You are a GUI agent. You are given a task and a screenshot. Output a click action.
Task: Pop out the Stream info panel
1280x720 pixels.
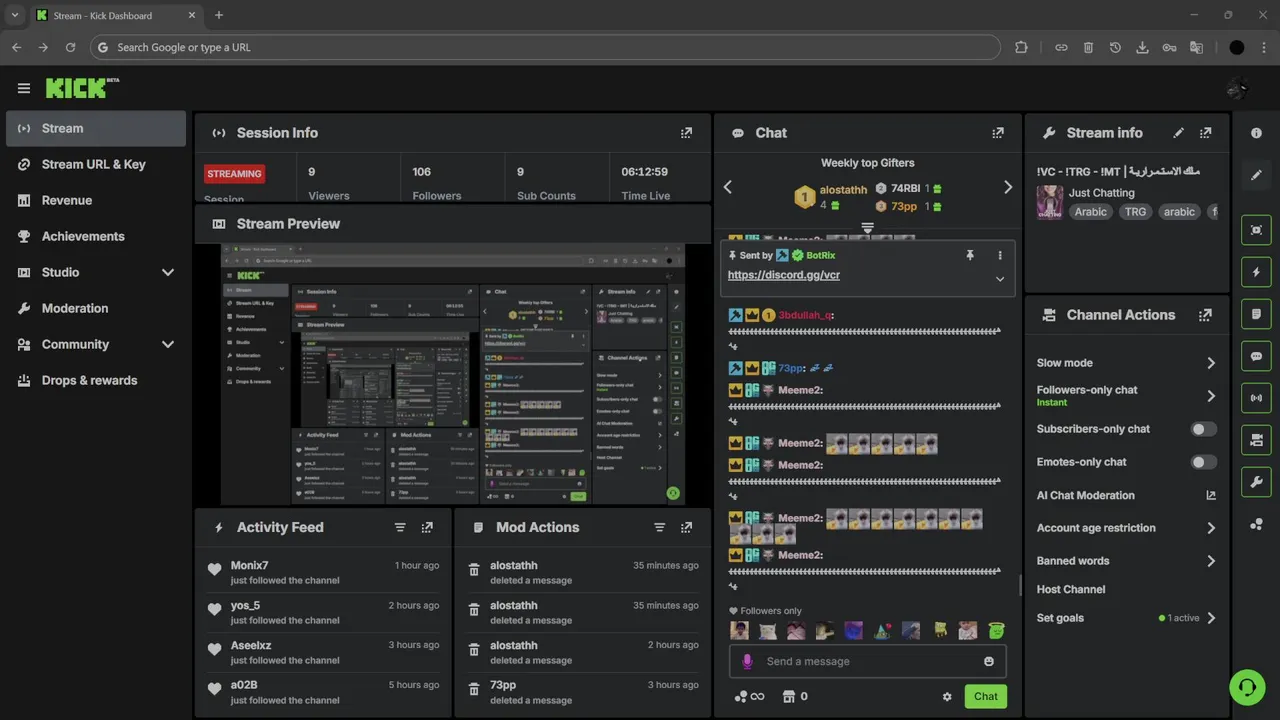[x=1205, y=132]
